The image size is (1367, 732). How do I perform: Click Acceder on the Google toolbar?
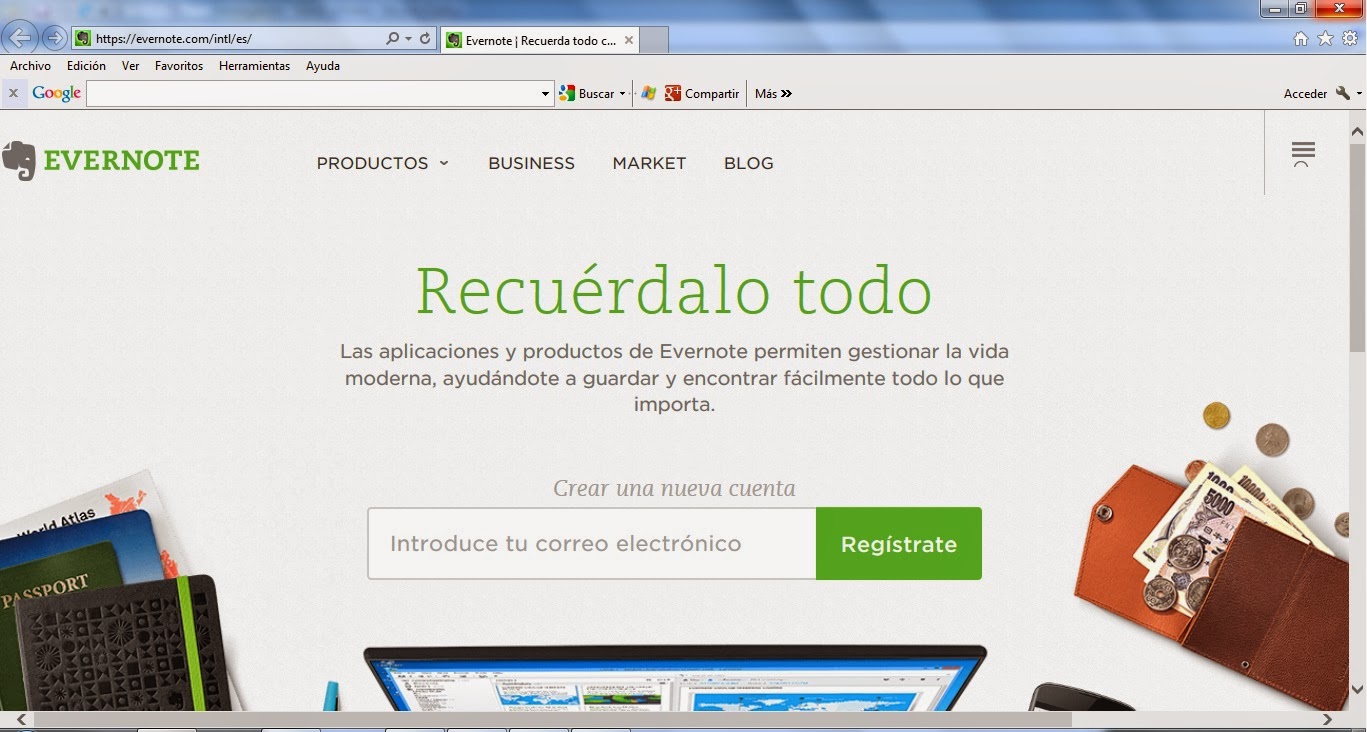click(1305, 93)
